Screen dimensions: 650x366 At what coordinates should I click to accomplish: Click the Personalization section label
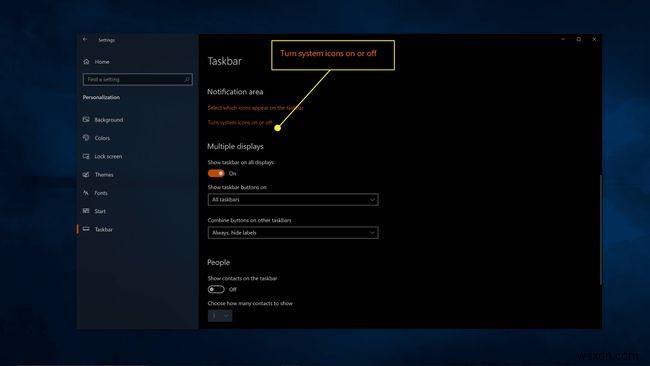[101, 97]
